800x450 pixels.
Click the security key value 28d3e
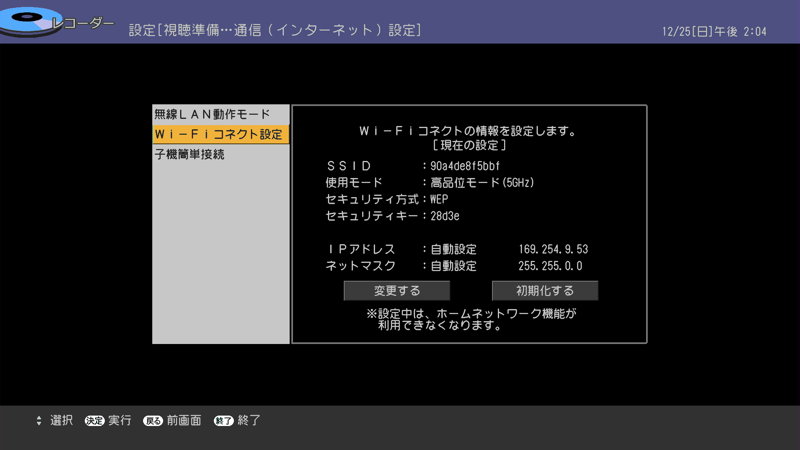[445, 216]
